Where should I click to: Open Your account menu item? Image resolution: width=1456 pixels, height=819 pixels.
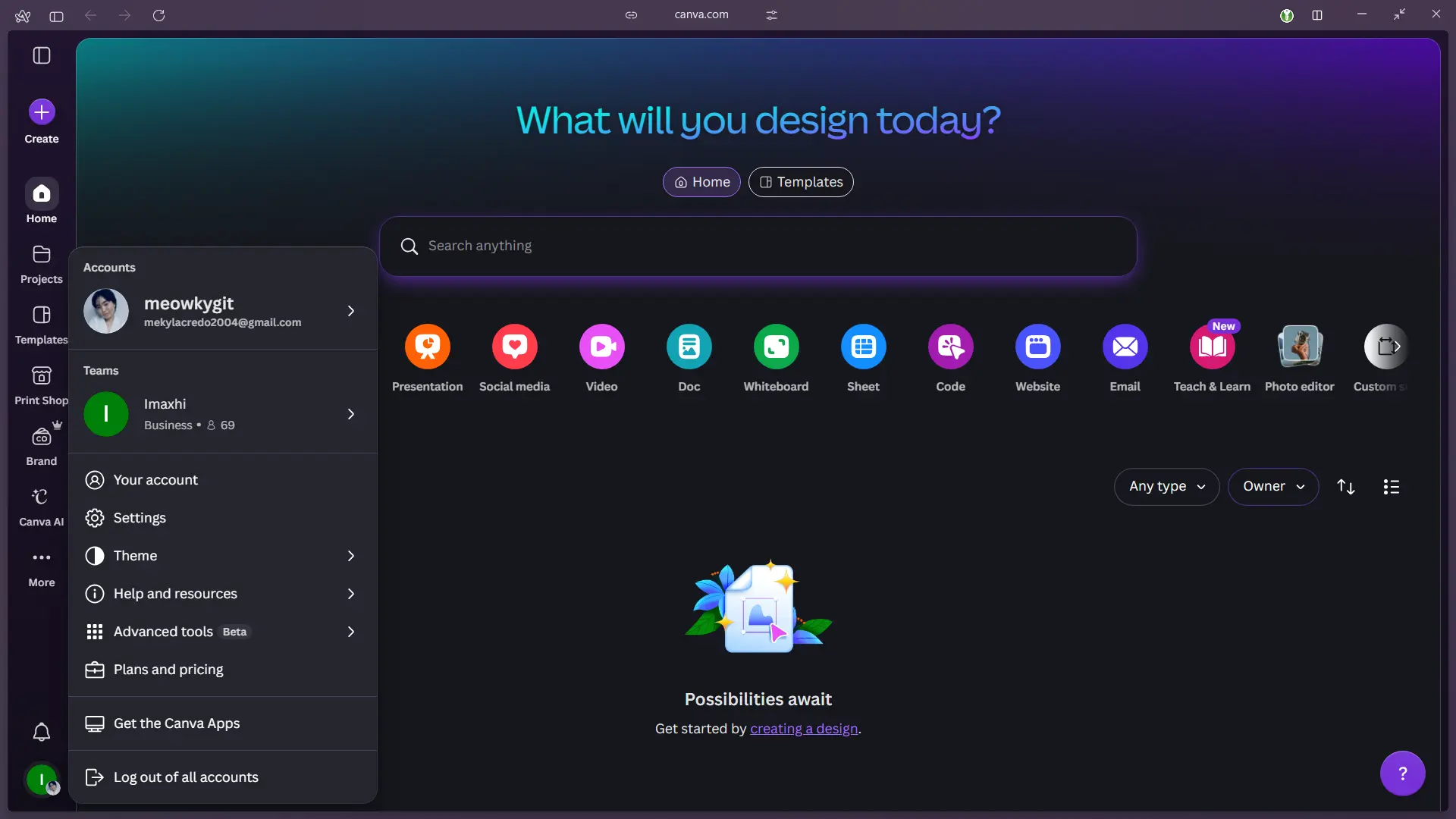pos(223,480)
